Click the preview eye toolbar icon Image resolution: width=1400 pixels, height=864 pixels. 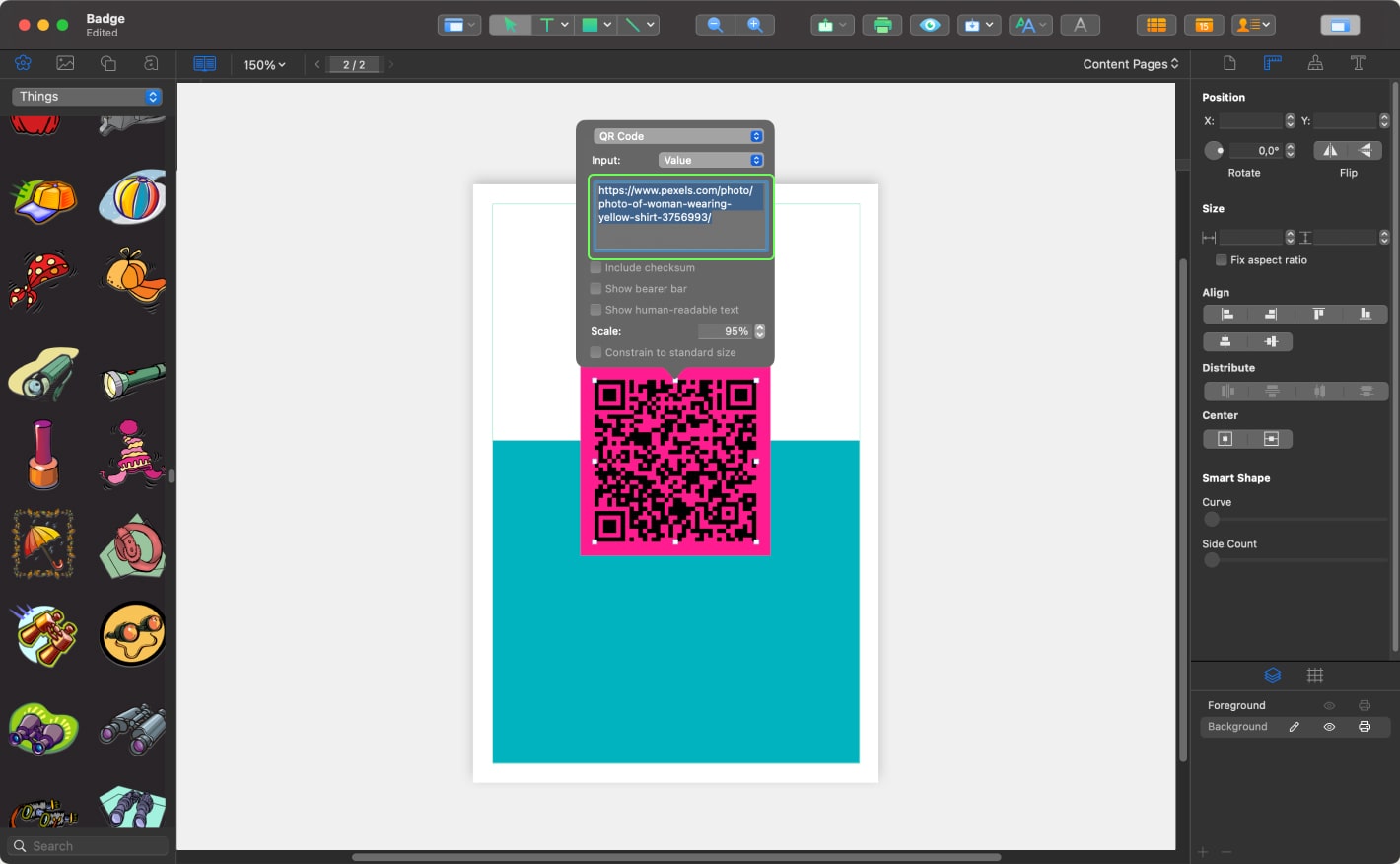930,25
